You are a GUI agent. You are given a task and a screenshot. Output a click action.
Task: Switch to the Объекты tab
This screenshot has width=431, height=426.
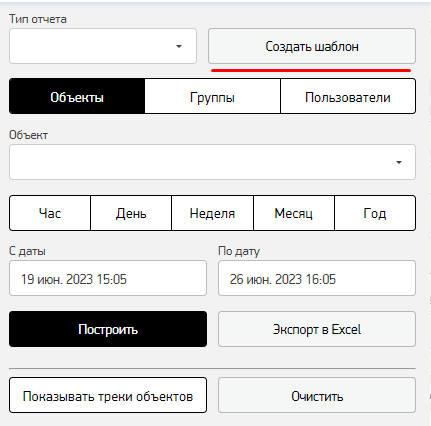(x=77, y=96)
